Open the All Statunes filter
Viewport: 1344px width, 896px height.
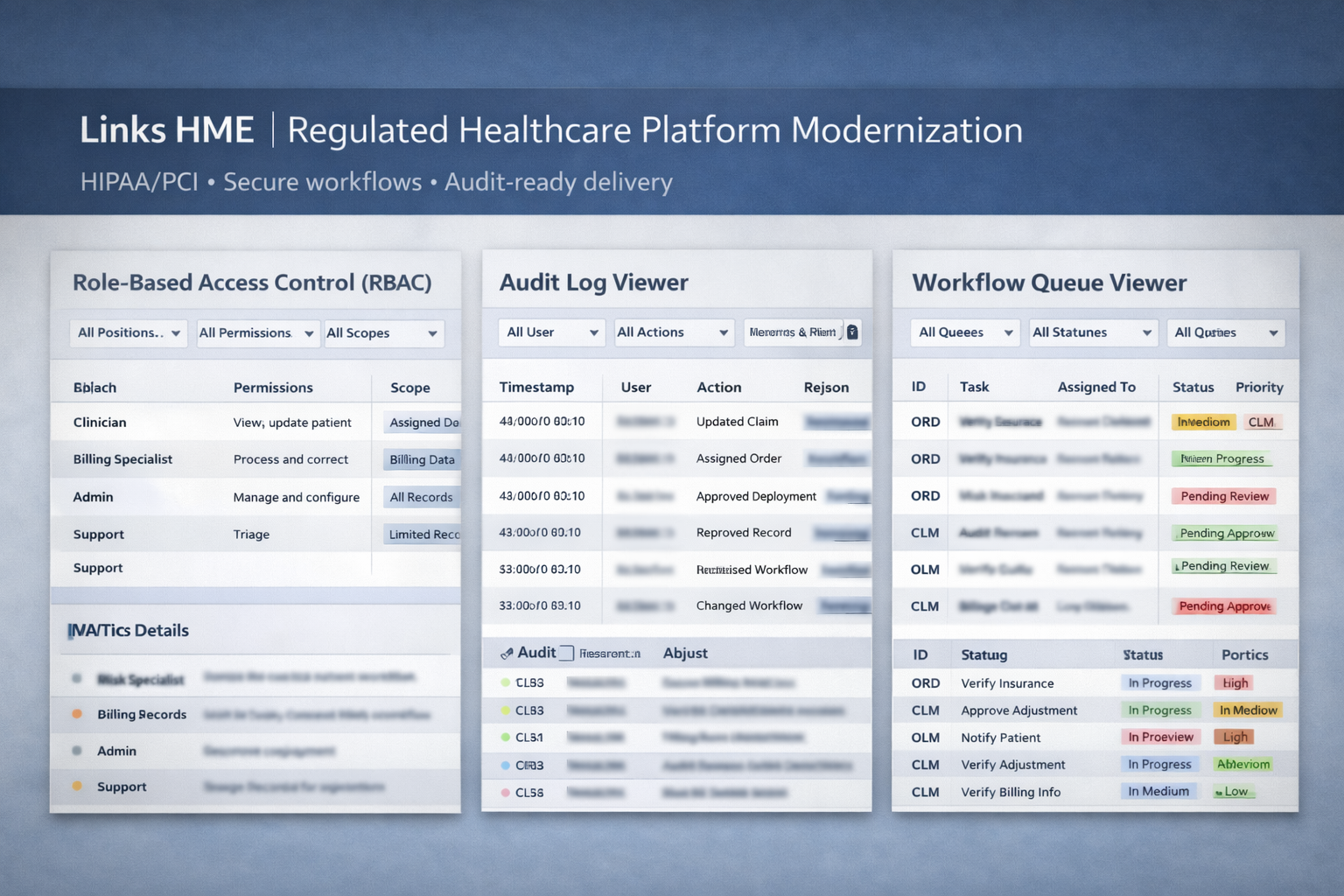[x=1092, y=332]
